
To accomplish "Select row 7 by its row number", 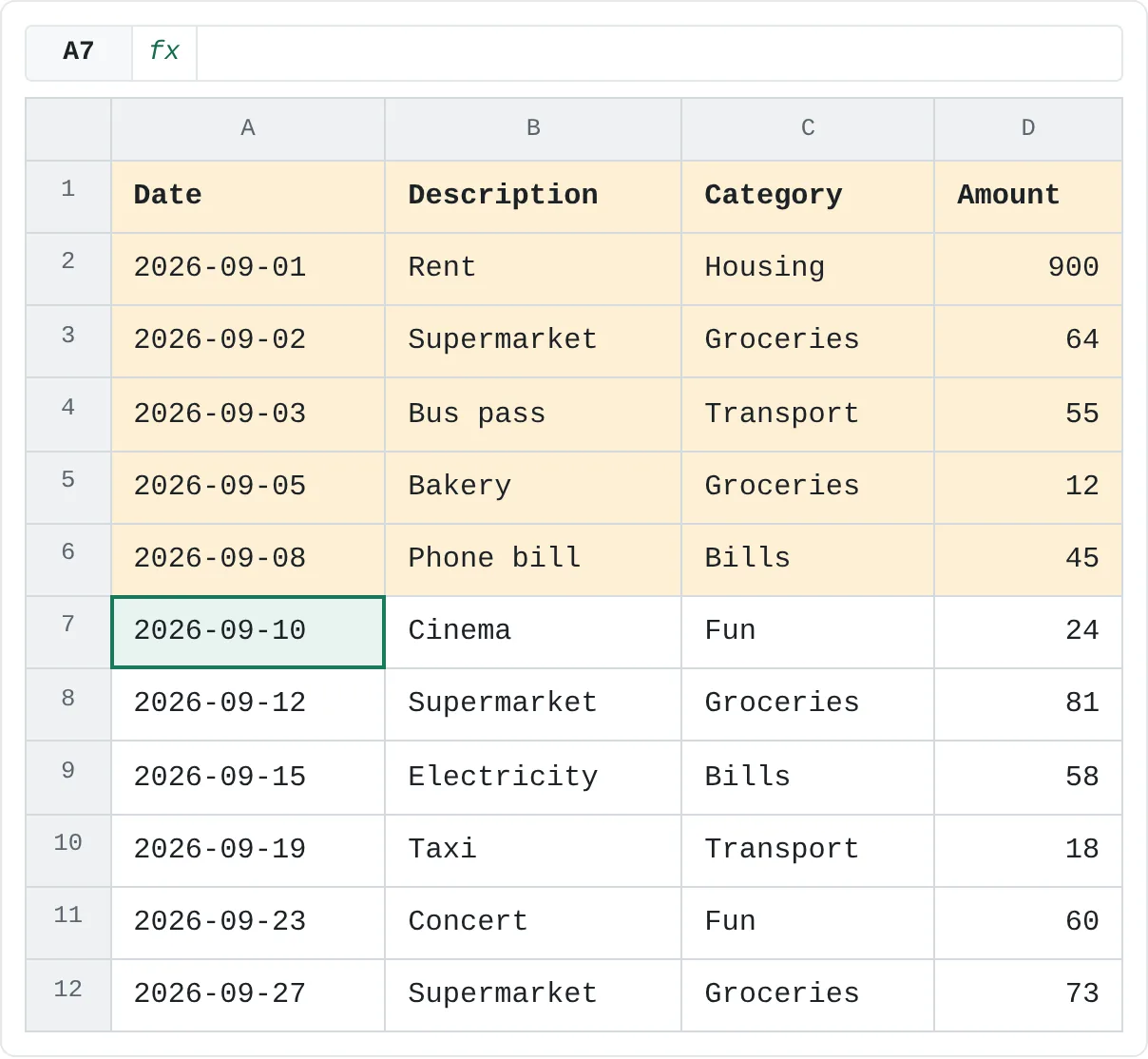I will pos(68,632).
